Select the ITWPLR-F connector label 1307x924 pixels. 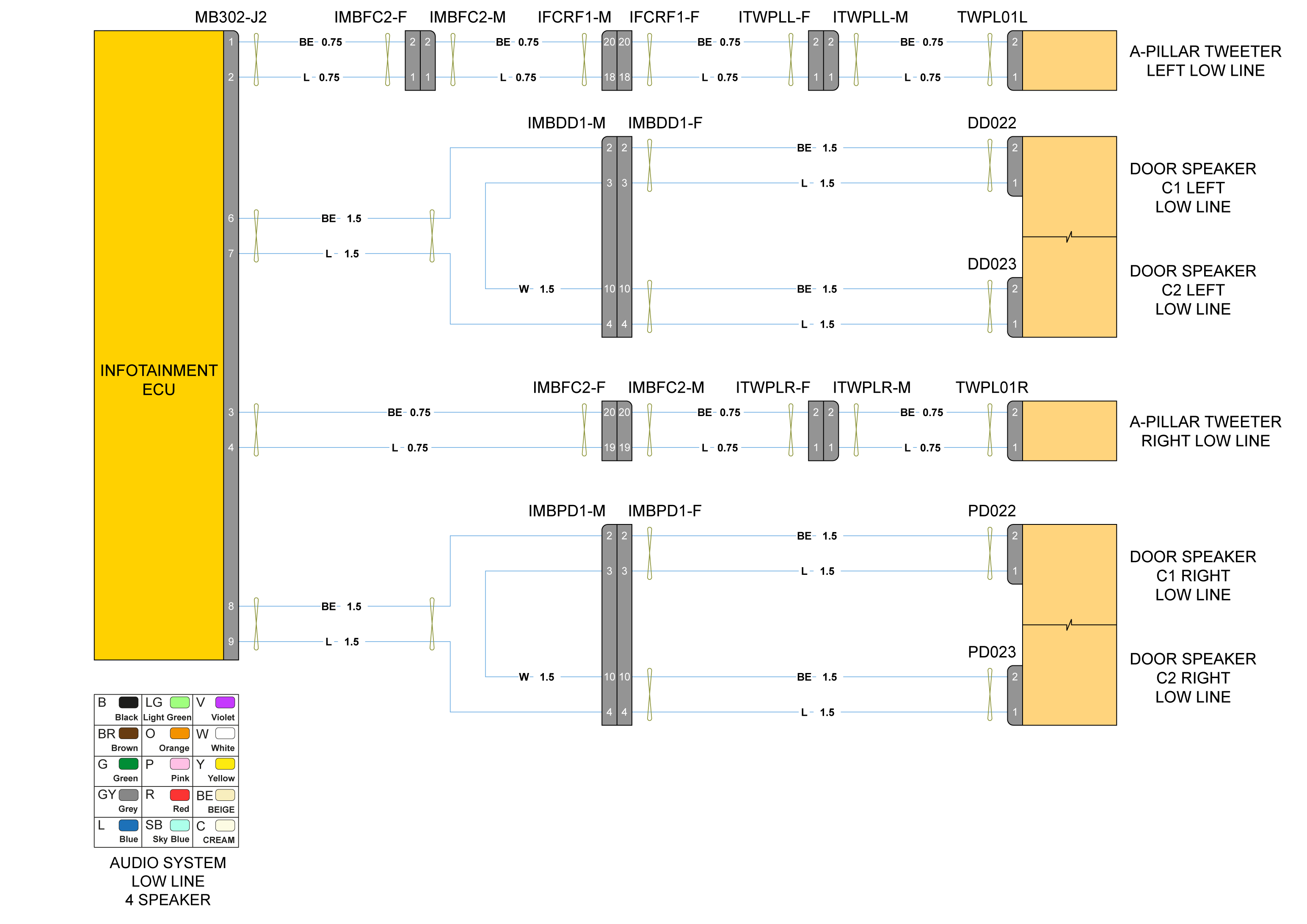772,388
